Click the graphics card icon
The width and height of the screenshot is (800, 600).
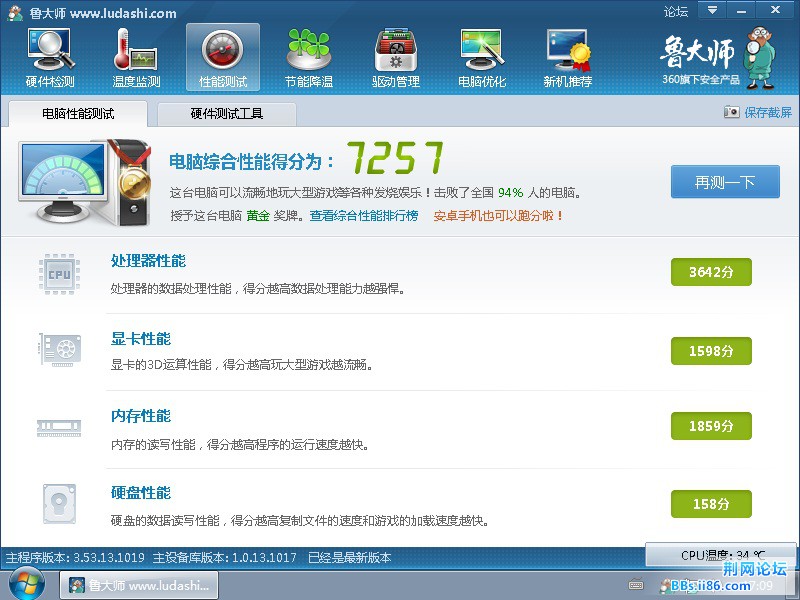[x=60, y=350]
